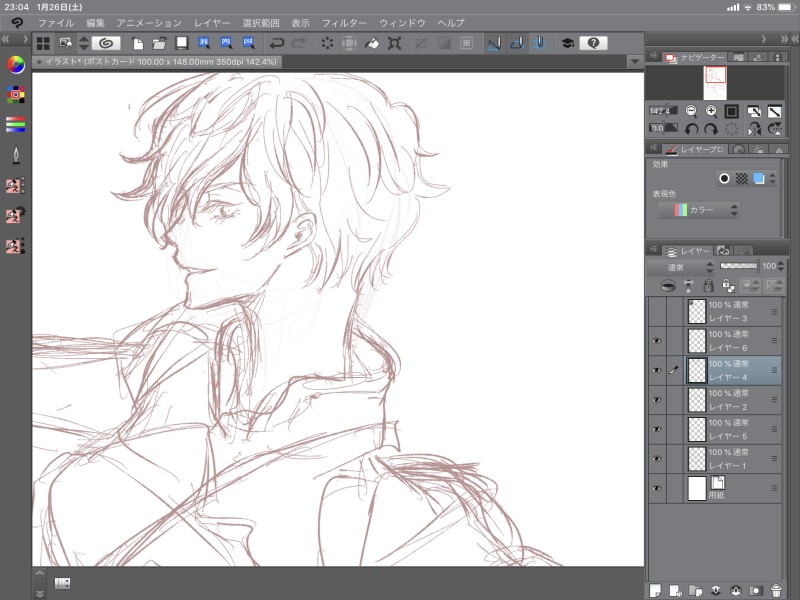
Task: Collapse left palette dock arrows
Action: [x=5, y=39]
